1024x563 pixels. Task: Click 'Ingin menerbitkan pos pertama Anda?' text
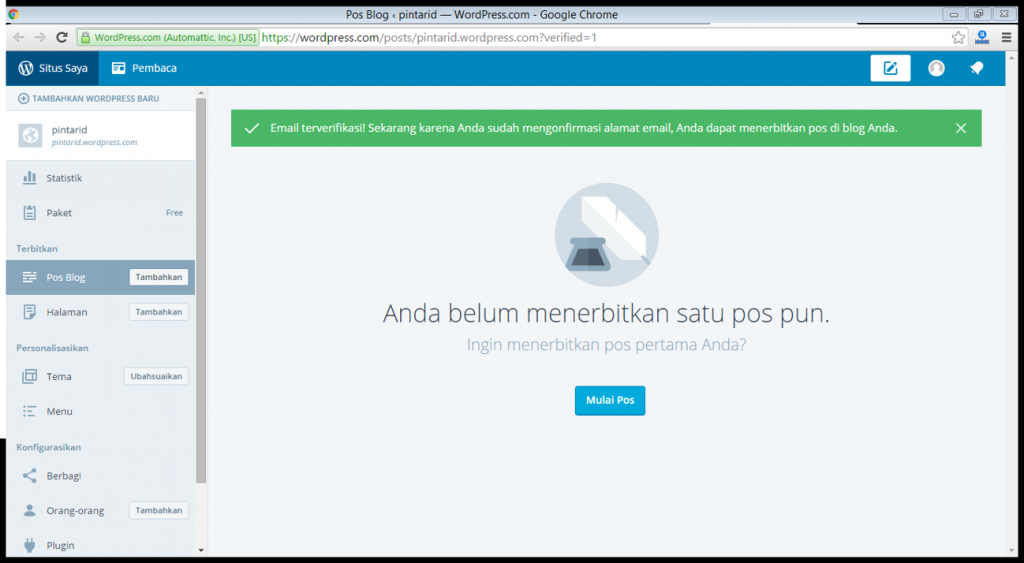[x=606, y=344]
